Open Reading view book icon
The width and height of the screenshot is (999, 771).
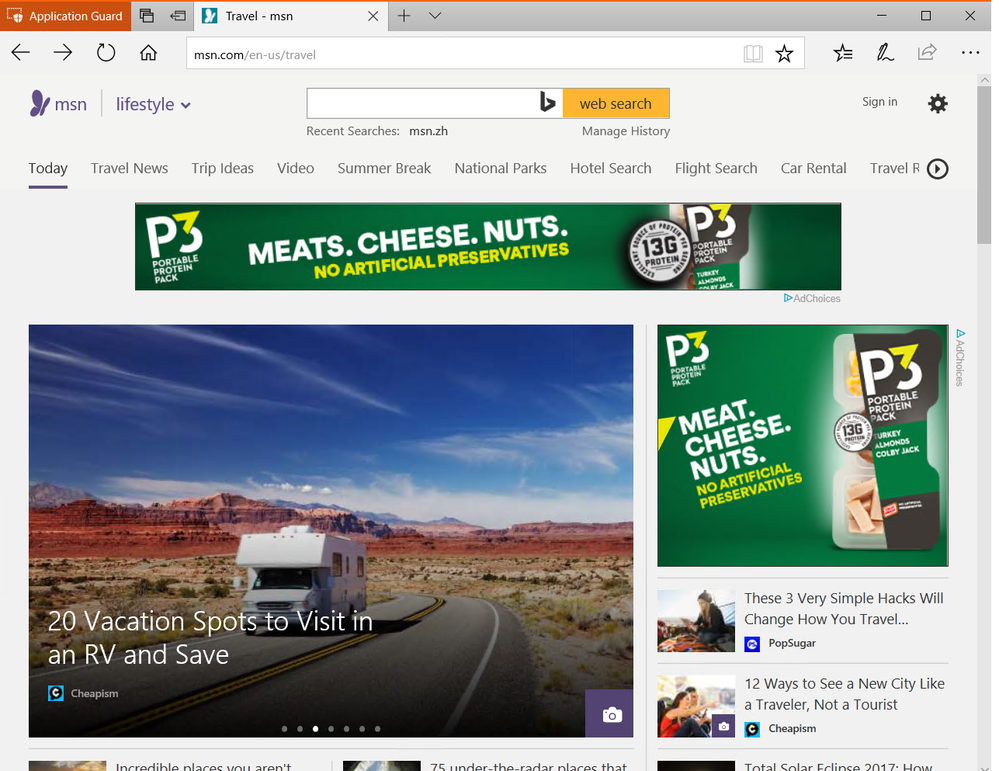[753, 54]
